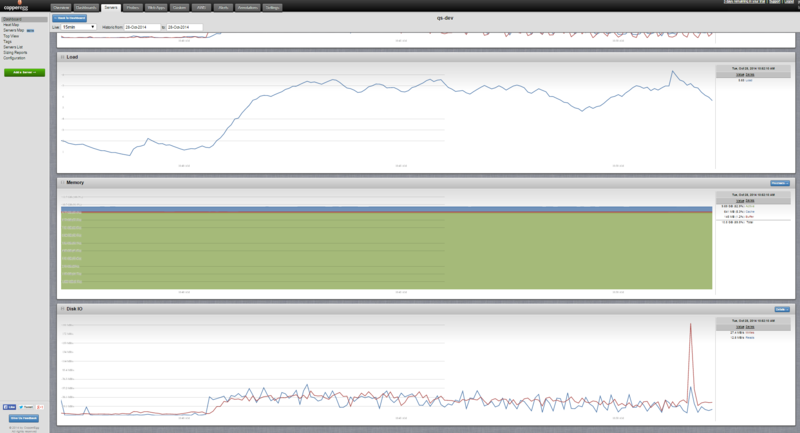This screenshot has height=433, width=800.
Task: Open the AWS tab
Action: (201, 8)
